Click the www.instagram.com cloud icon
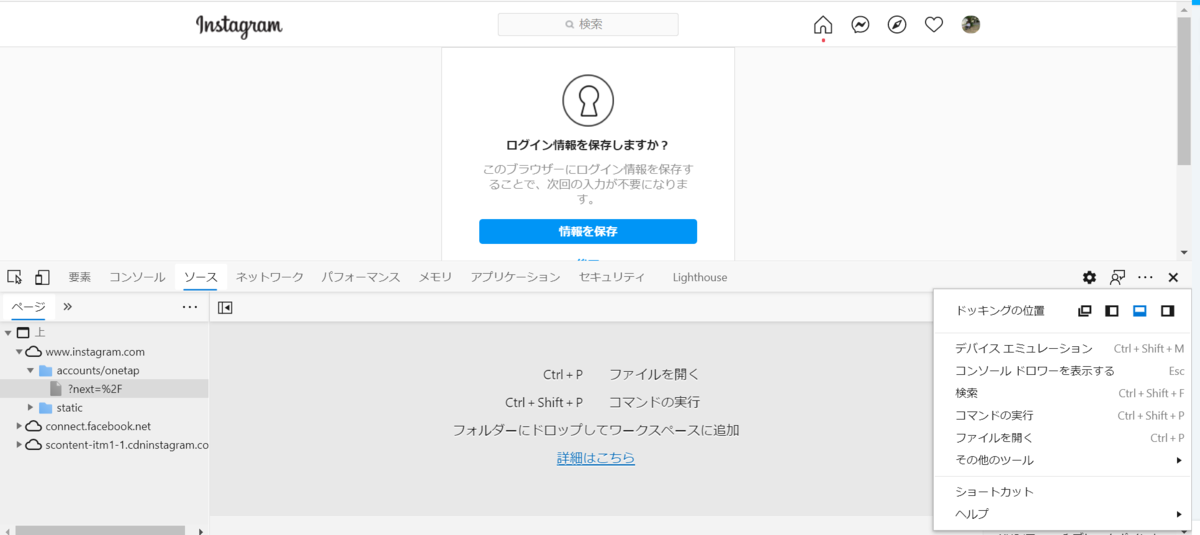Screen dimensions: 1200x535 [x=34, y=352]
